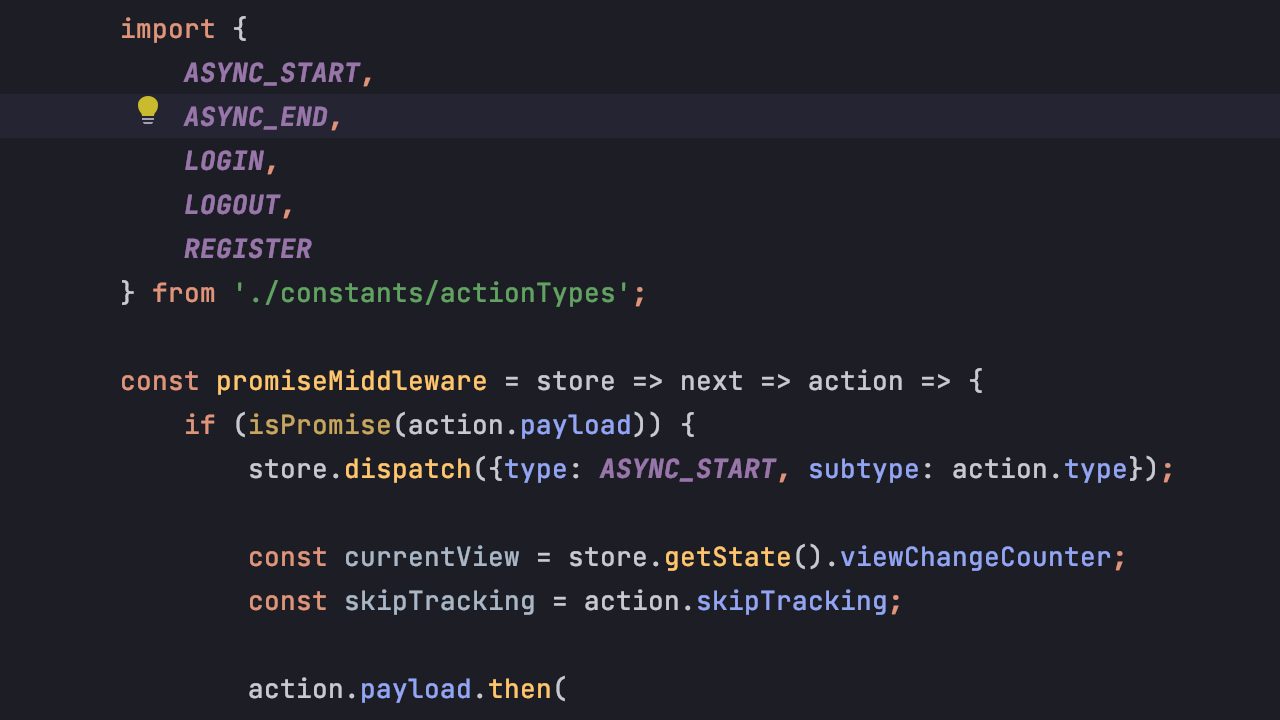Click the isPromise function call
The image size is (1280, 720).
320,425
